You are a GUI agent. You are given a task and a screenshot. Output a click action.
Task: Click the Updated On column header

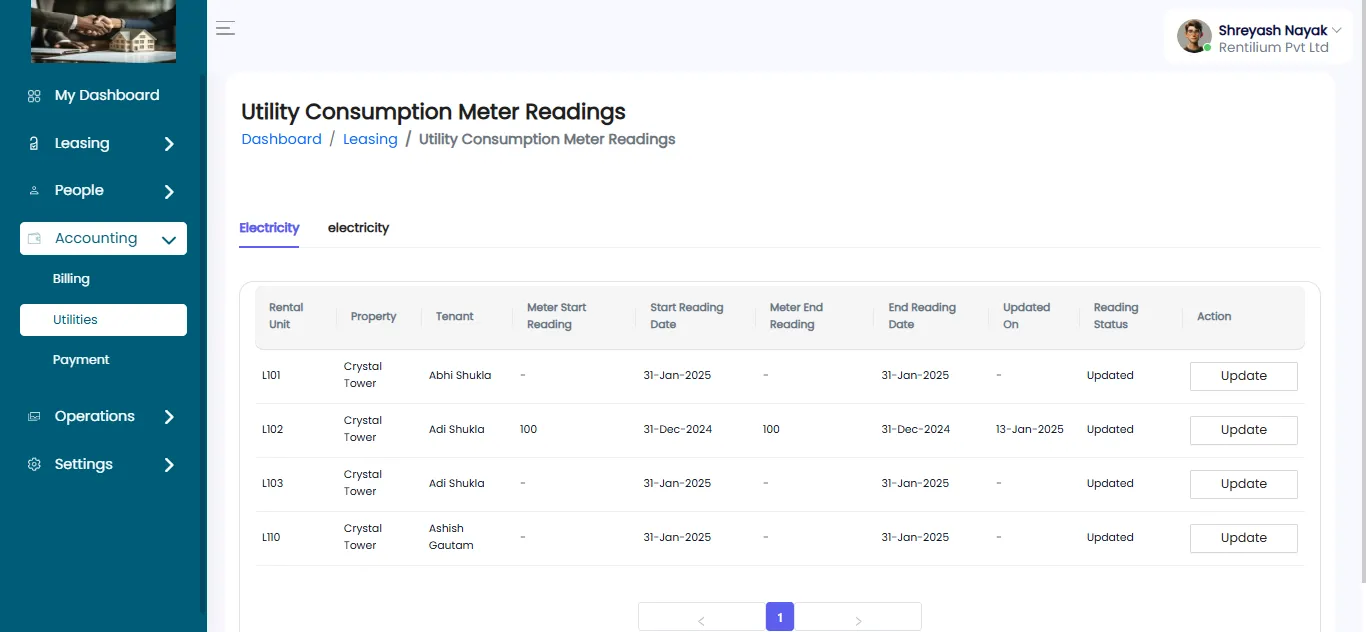point(1026,316)
